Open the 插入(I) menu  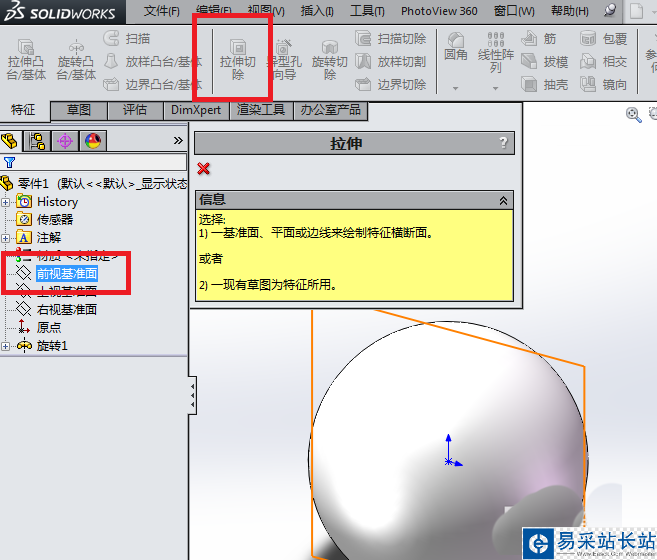coord(317,11)
